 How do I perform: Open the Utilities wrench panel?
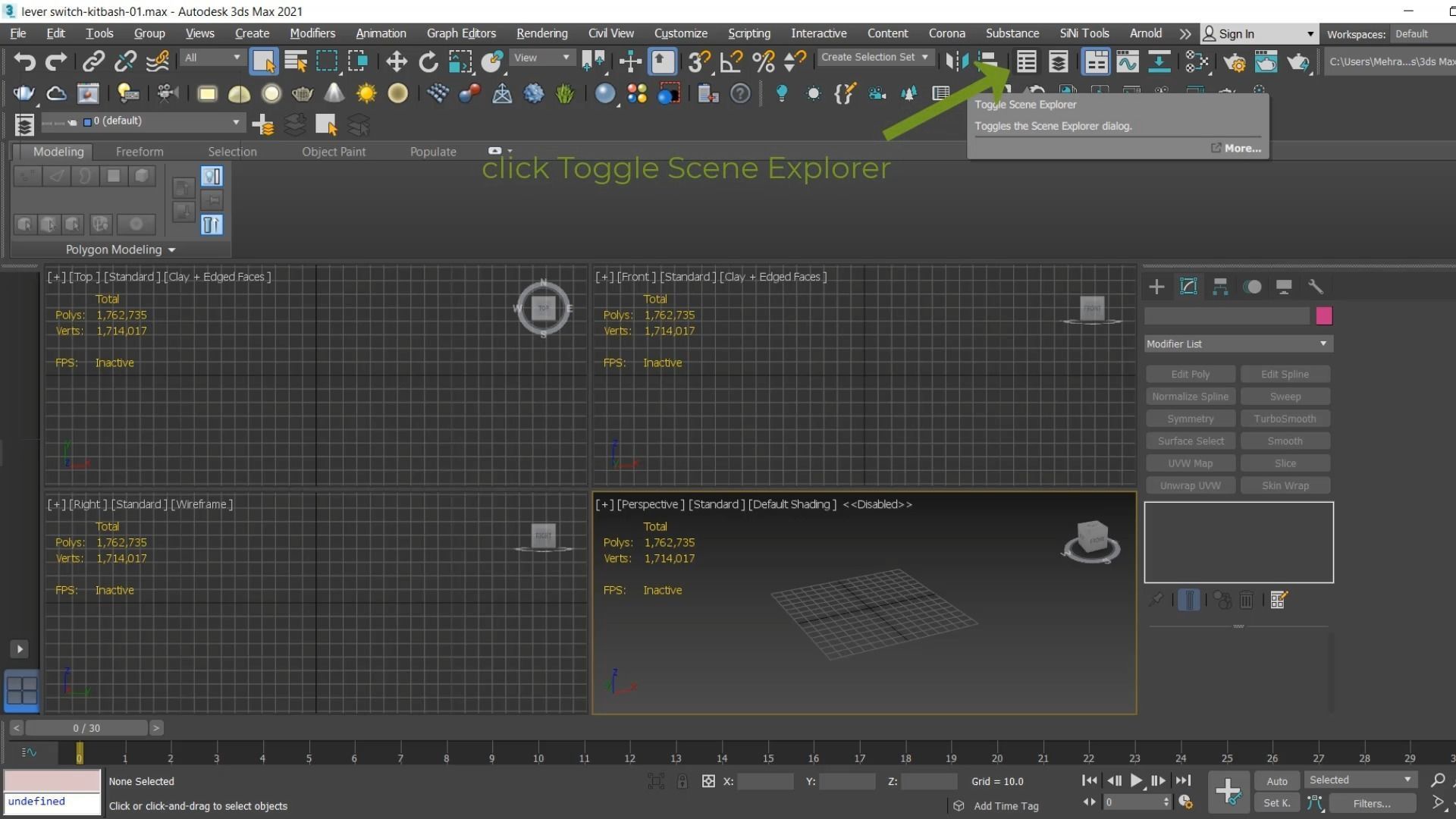1316,287
